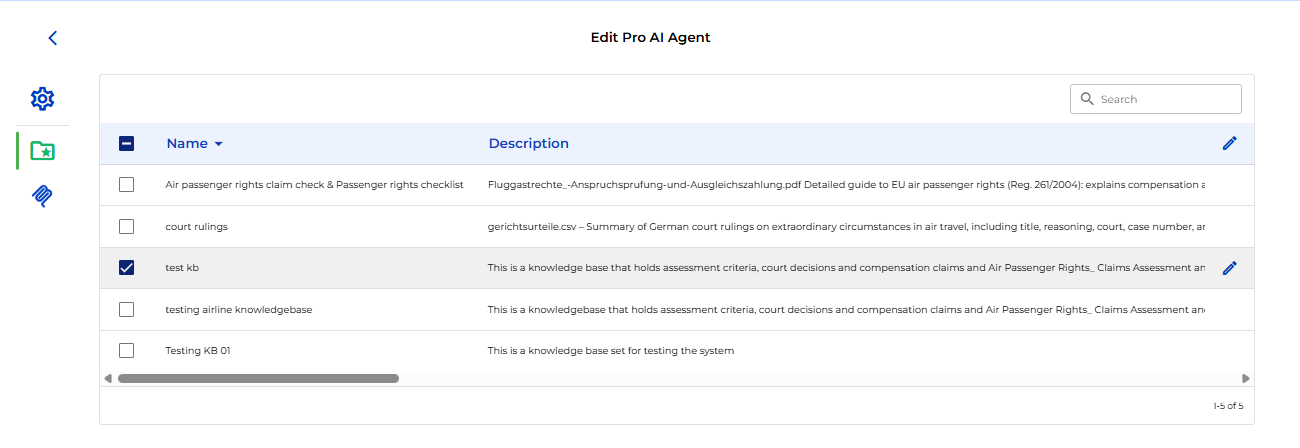The height and width of the screenshot is (448, 1300).
Task: Click the right arrow of horizontal scrollbar
Action: pos(1245,379)
